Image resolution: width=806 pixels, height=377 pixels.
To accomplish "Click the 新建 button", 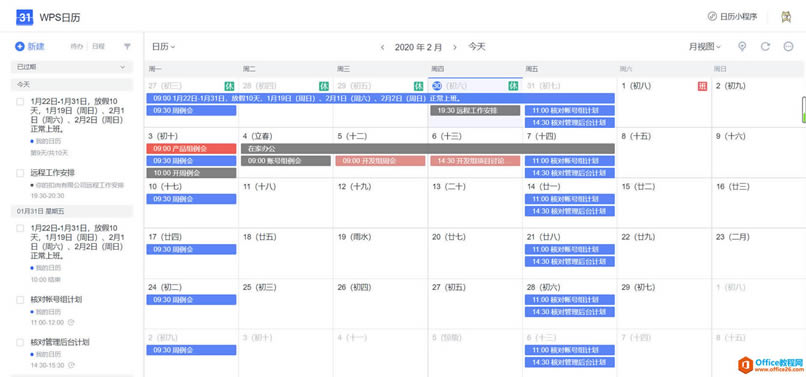I will [x=30, y=46].
